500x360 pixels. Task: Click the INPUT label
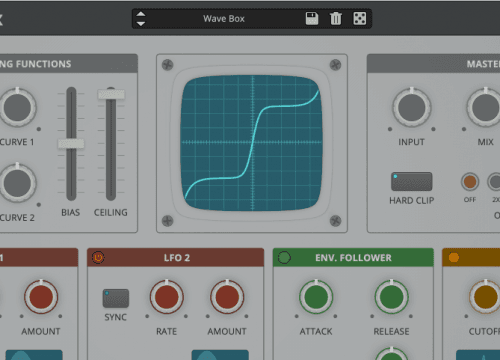(411, 142)
